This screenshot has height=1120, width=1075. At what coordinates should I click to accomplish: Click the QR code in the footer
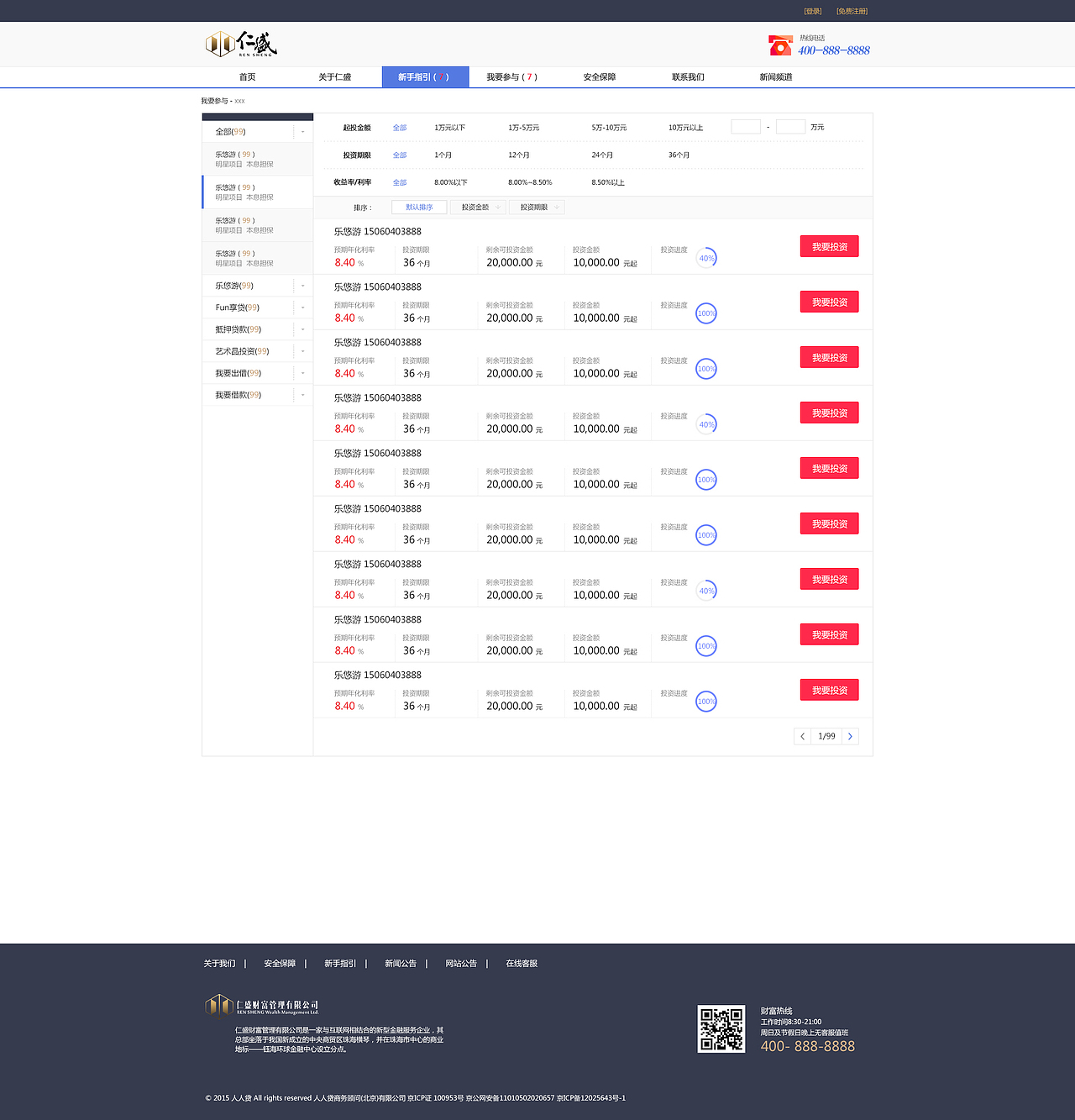[721, 1029]
